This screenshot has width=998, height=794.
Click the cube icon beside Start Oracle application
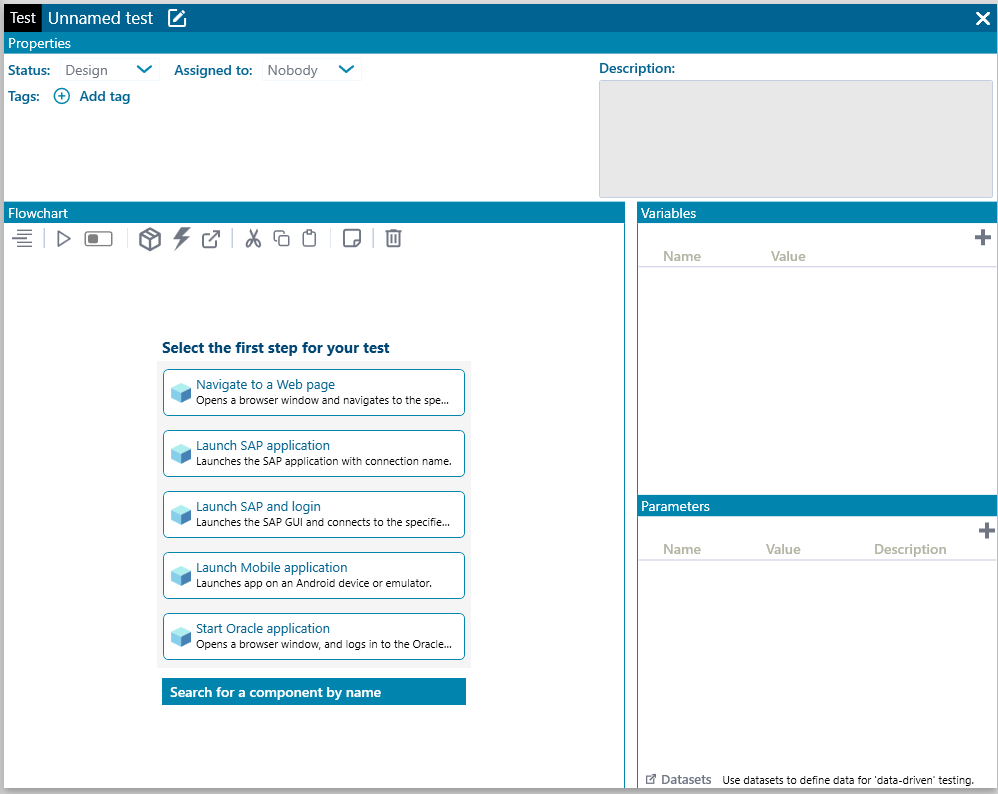point(181,637)
